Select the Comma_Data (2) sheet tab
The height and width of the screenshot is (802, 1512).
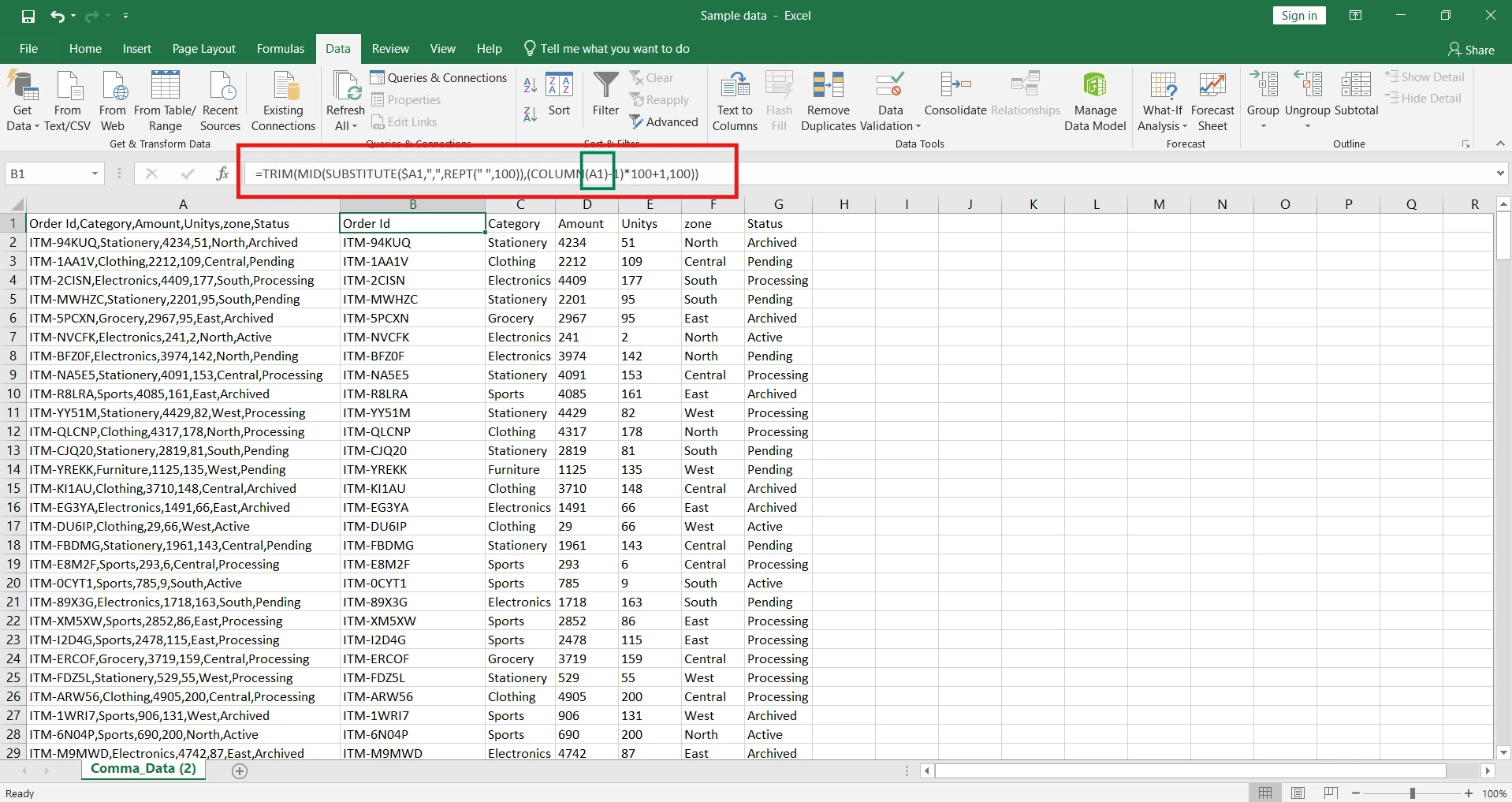click(143, 769)
